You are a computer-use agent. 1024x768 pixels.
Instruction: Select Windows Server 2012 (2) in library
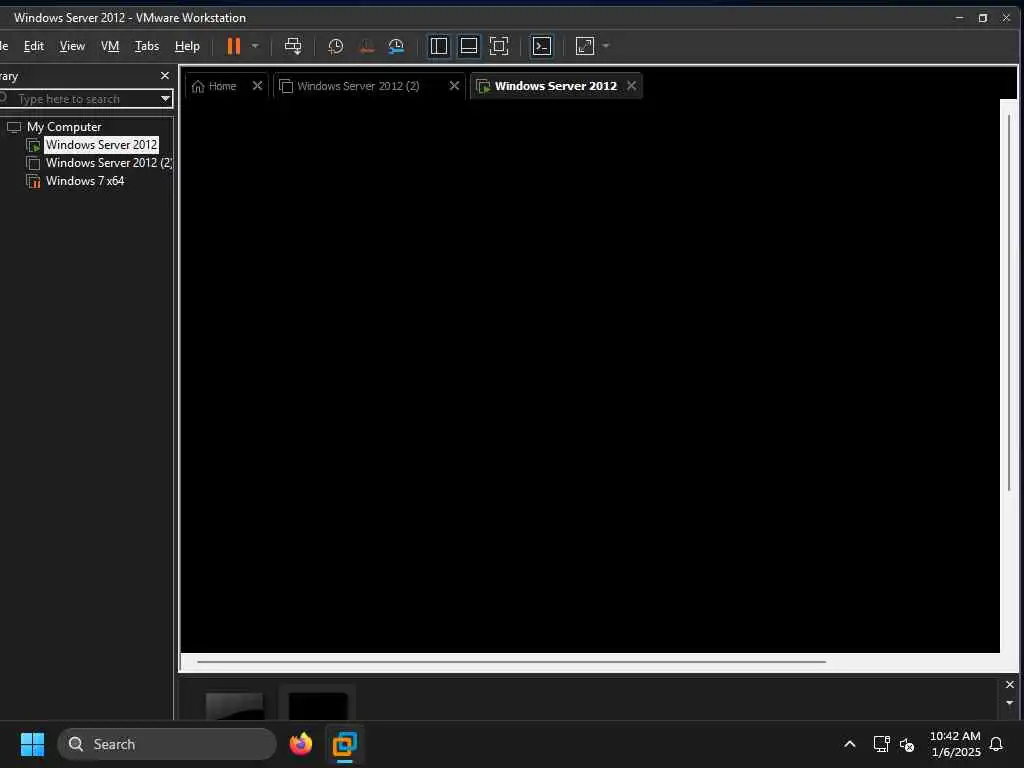(99, 163)
